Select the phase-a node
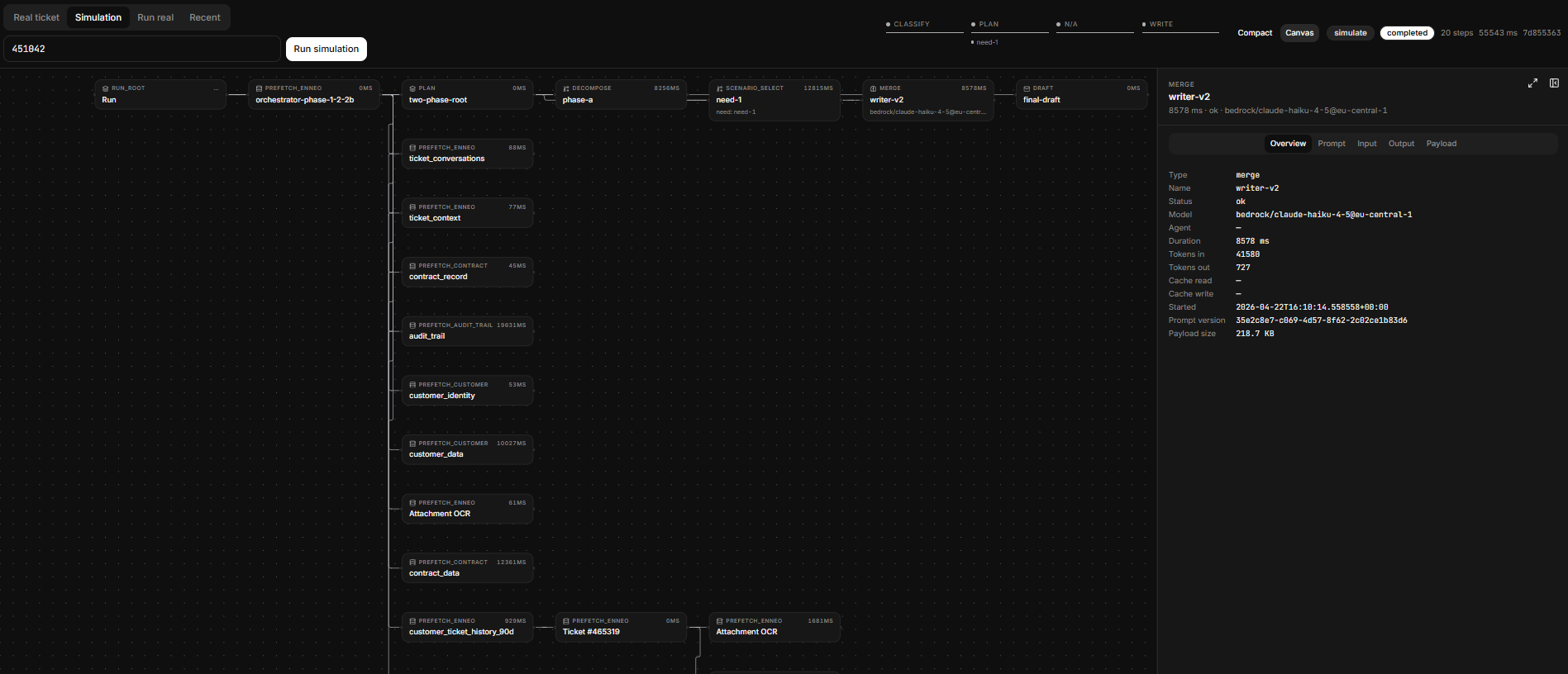Viewport: 1568px width, 674px height. [x=621, y=94]
